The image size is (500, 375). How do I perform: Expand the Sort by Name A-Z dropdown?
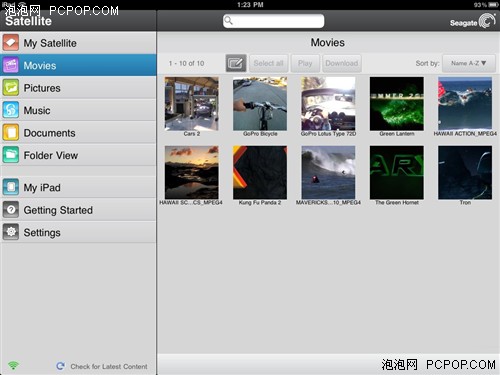point(469,63)
